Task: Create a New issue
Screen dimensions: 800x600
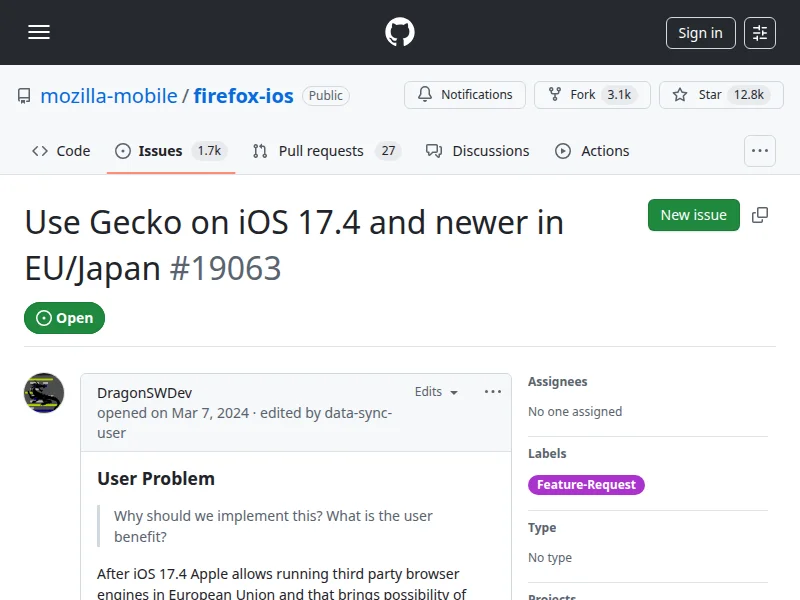Action: pos(693,215)
